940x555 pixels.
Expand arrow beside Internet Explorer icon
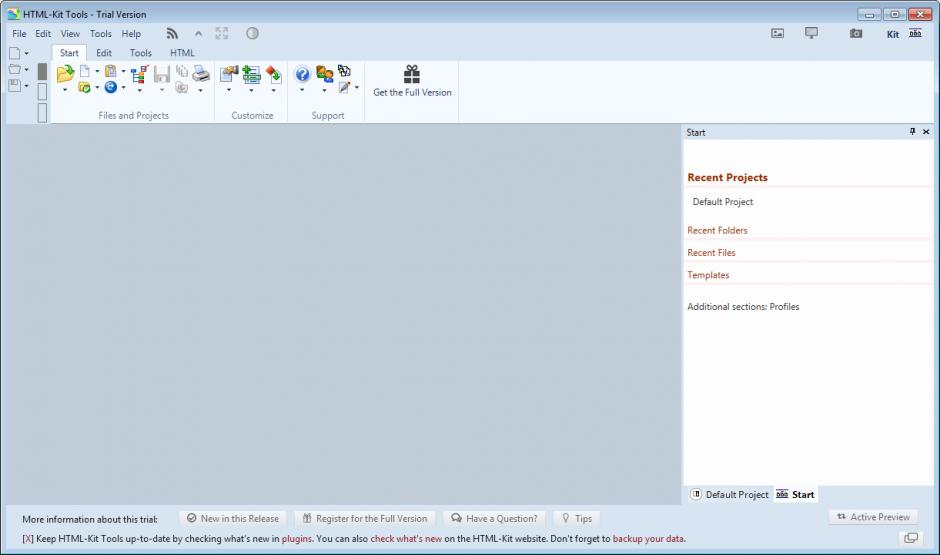click(x=123, y=88)
